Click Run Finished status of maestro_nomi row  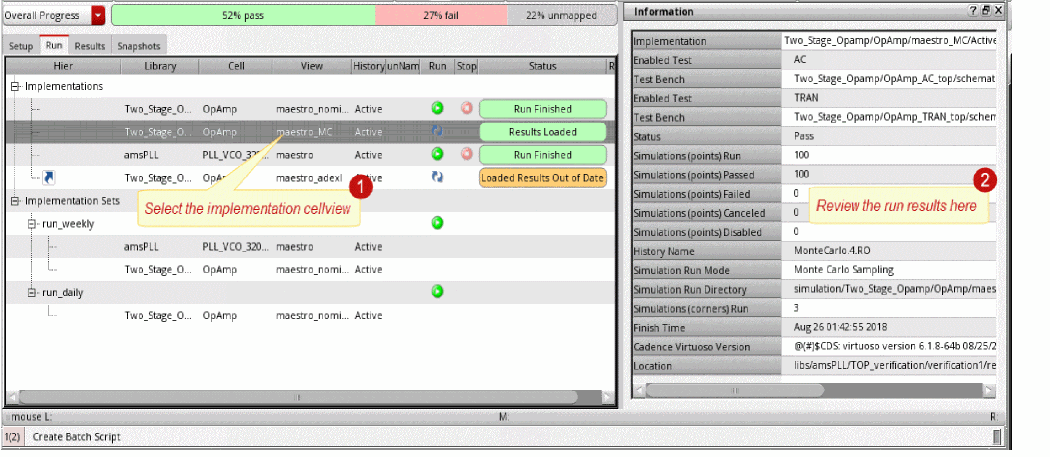point(542,109)
